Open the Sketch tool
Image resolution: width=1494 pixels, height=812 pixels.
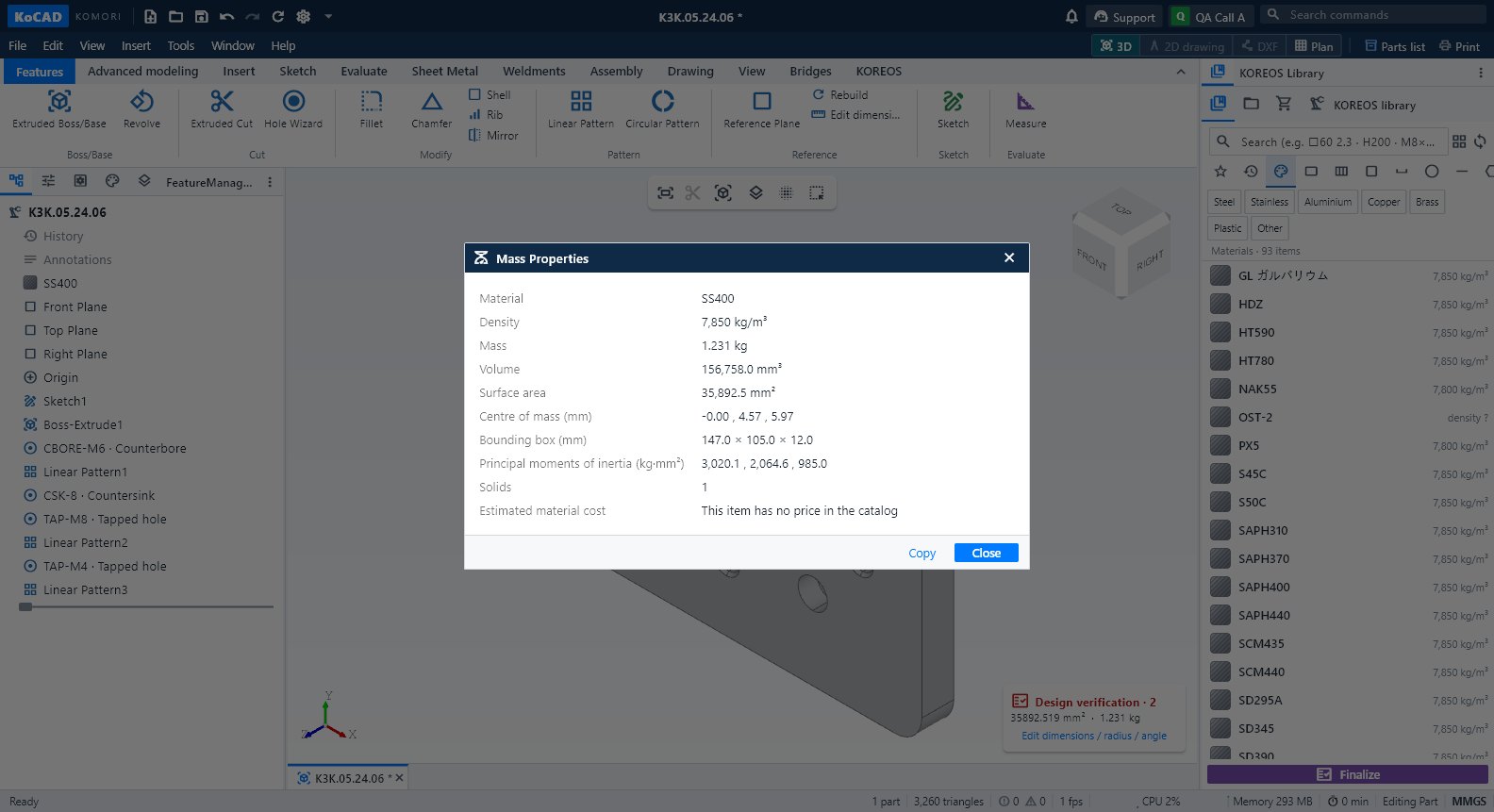click(x=954, y=108)
